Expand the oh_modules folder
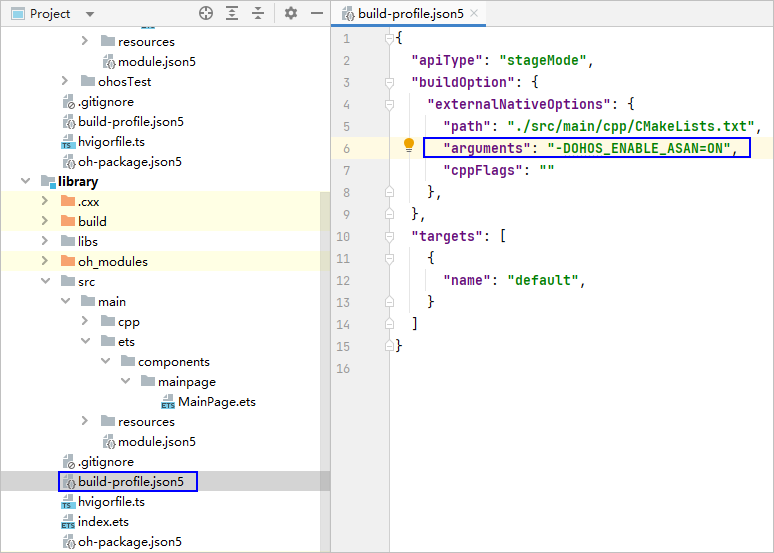 pos(45,262)
